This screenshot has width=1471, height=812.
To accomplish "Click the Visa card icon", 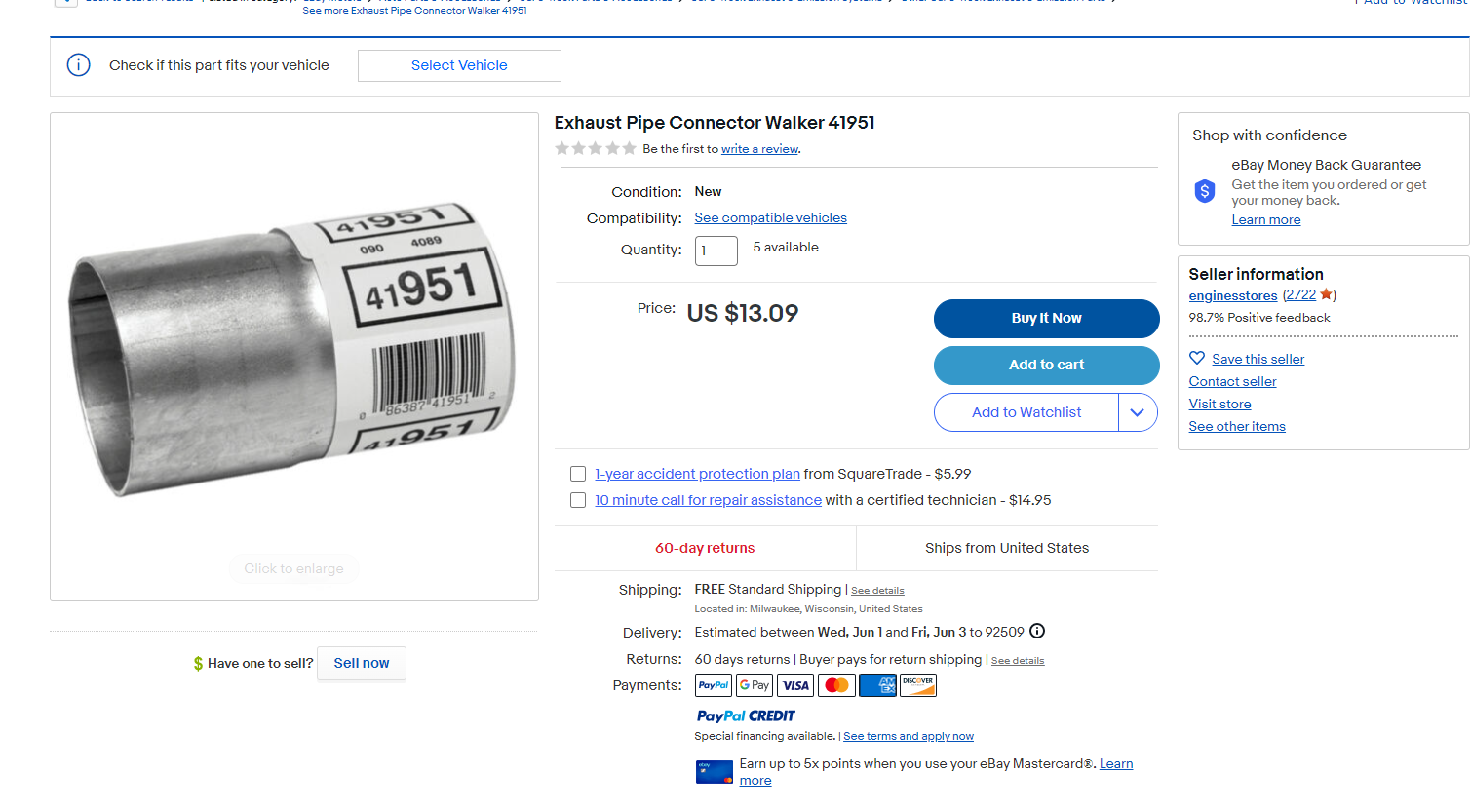I will (795, 685).
